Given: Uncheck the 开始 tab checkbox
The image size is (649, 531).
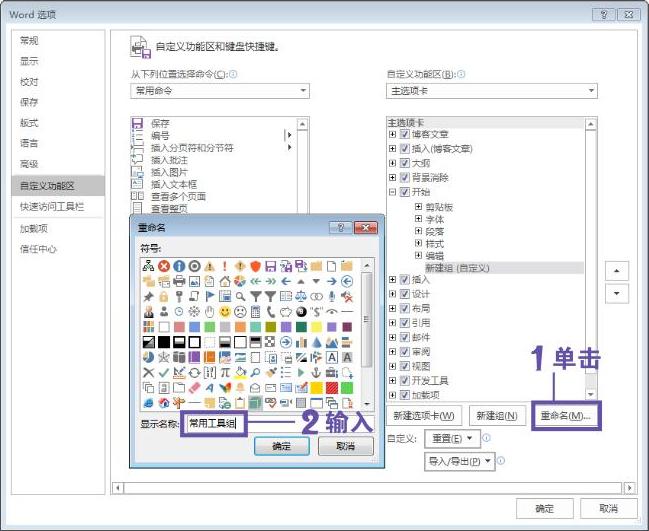Looking at the screenshot, I should pyautogui.click(x=405, y=192).
